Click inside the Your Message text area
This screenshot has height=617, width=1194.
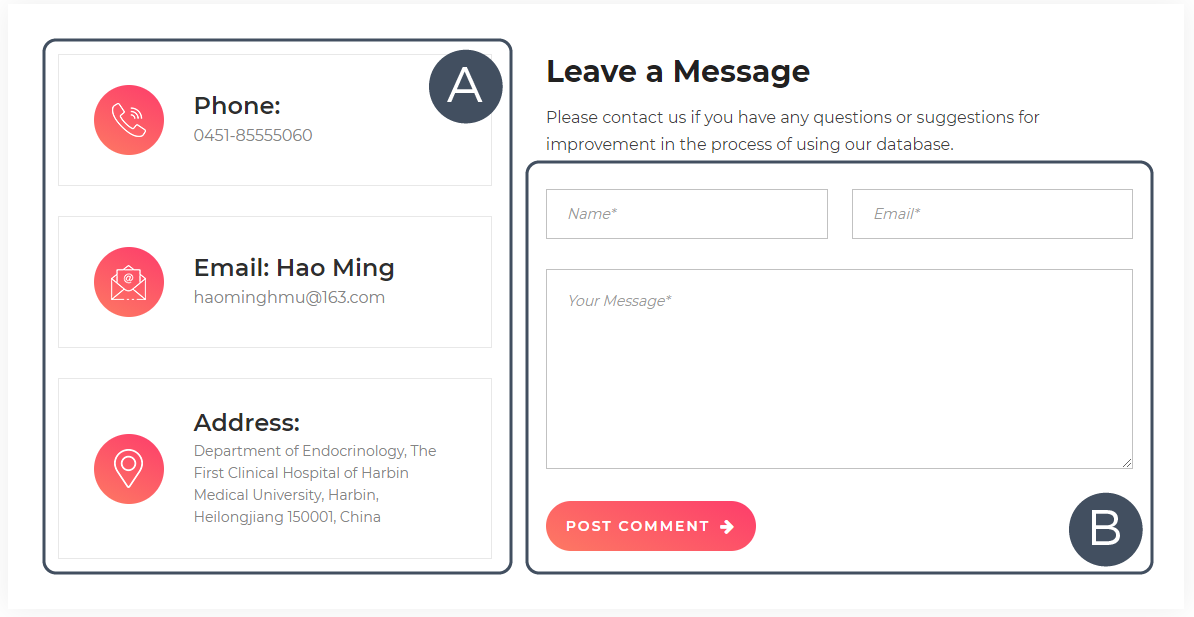tap(839, 369)
